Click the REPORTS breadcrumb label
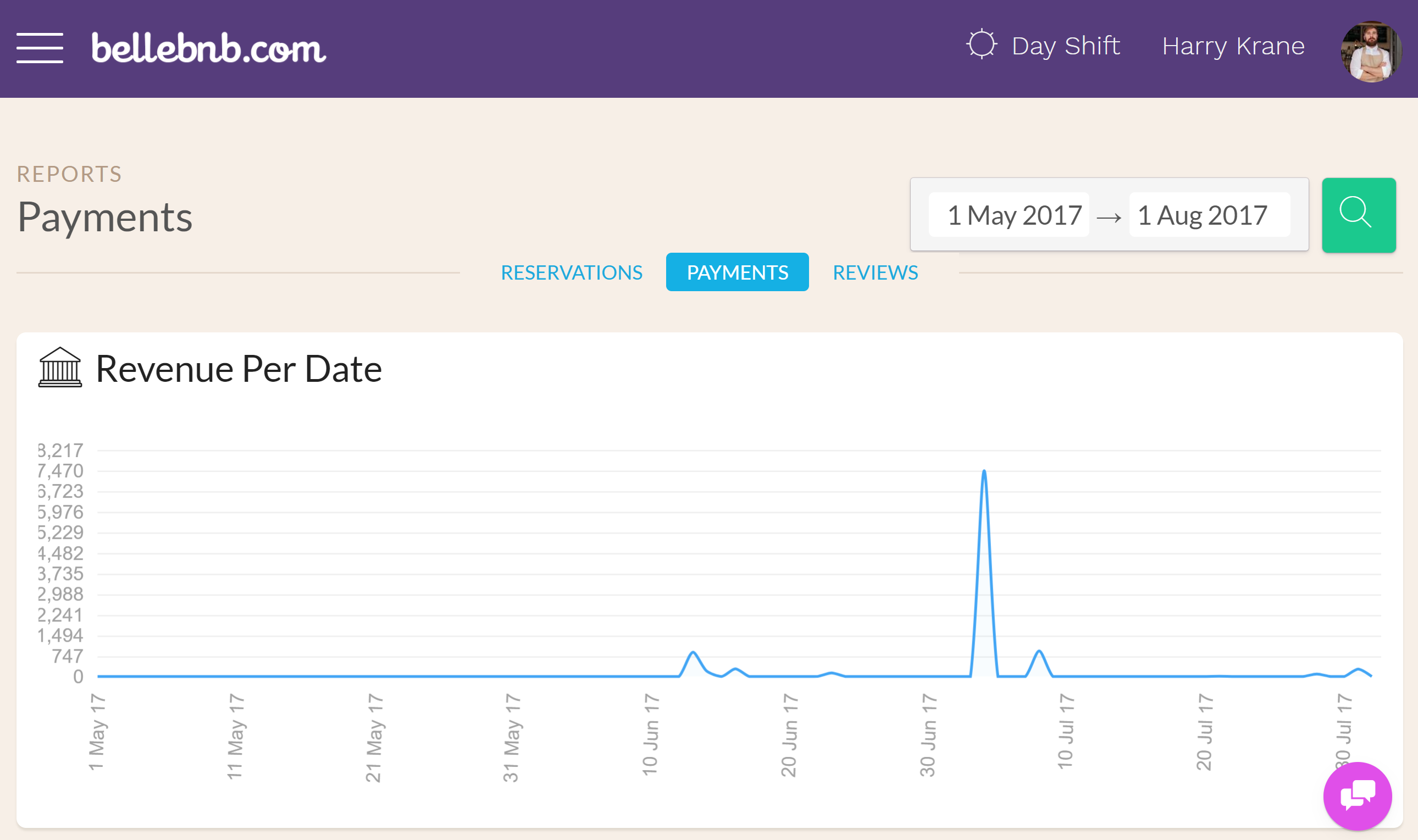Screen dimensions: 1418x840 tap(69, 174)
